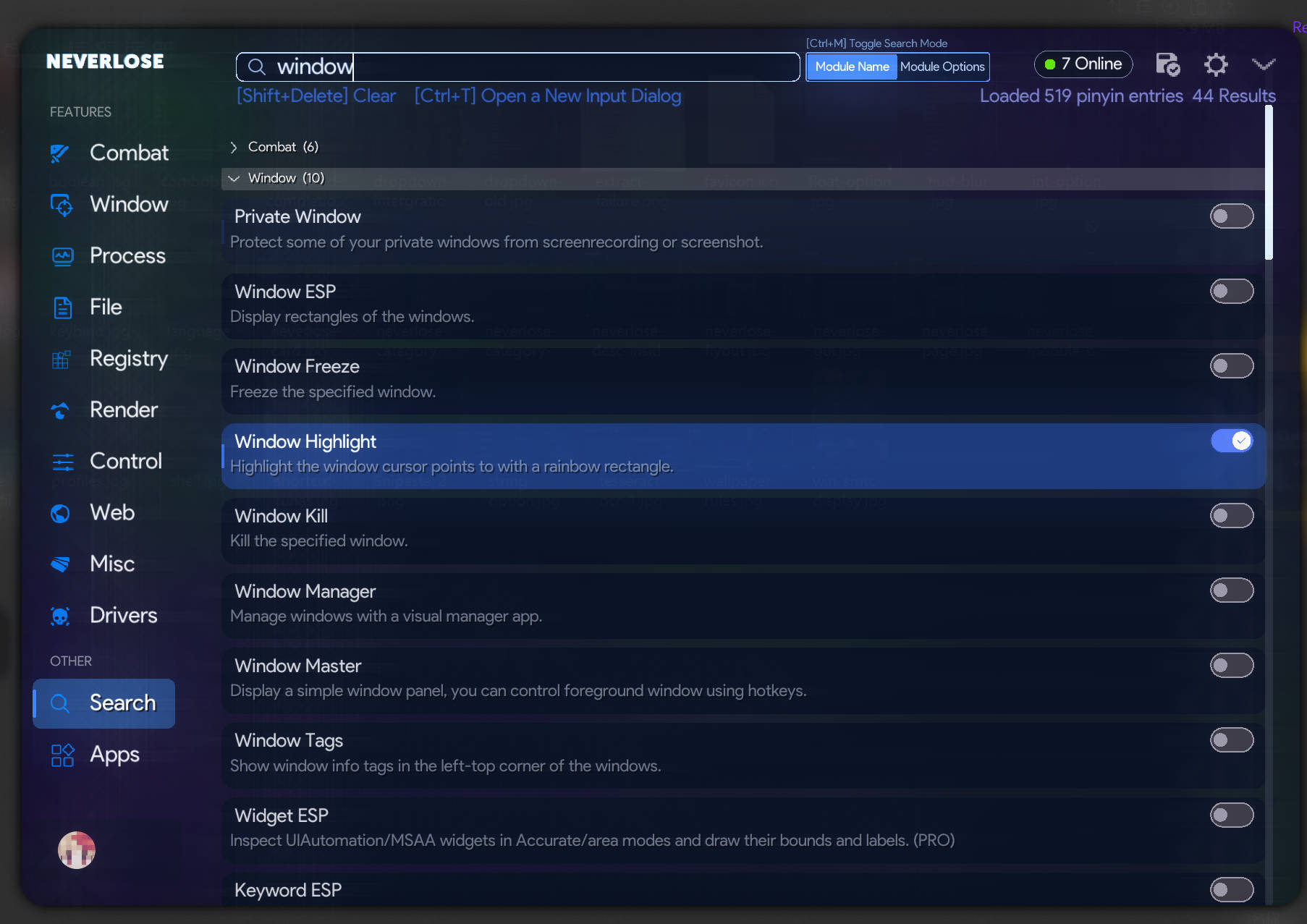The height and width of the screenshot is (924, 1307).
Task: Switch on Window Master toggle
Action: coord(1232,665)
